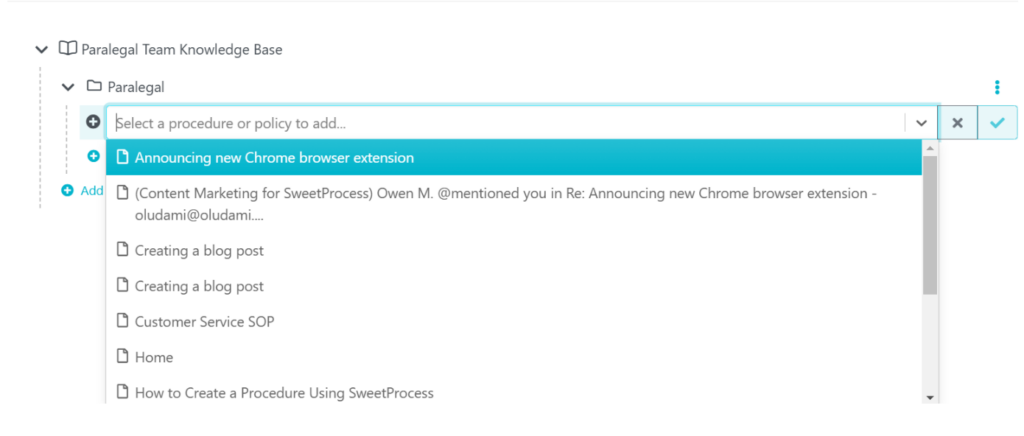This screenshot has width=1024, height=436.
Task: Collapse the Paralegal Team Knowledge Base tree
Action: (x=41, y=50)
